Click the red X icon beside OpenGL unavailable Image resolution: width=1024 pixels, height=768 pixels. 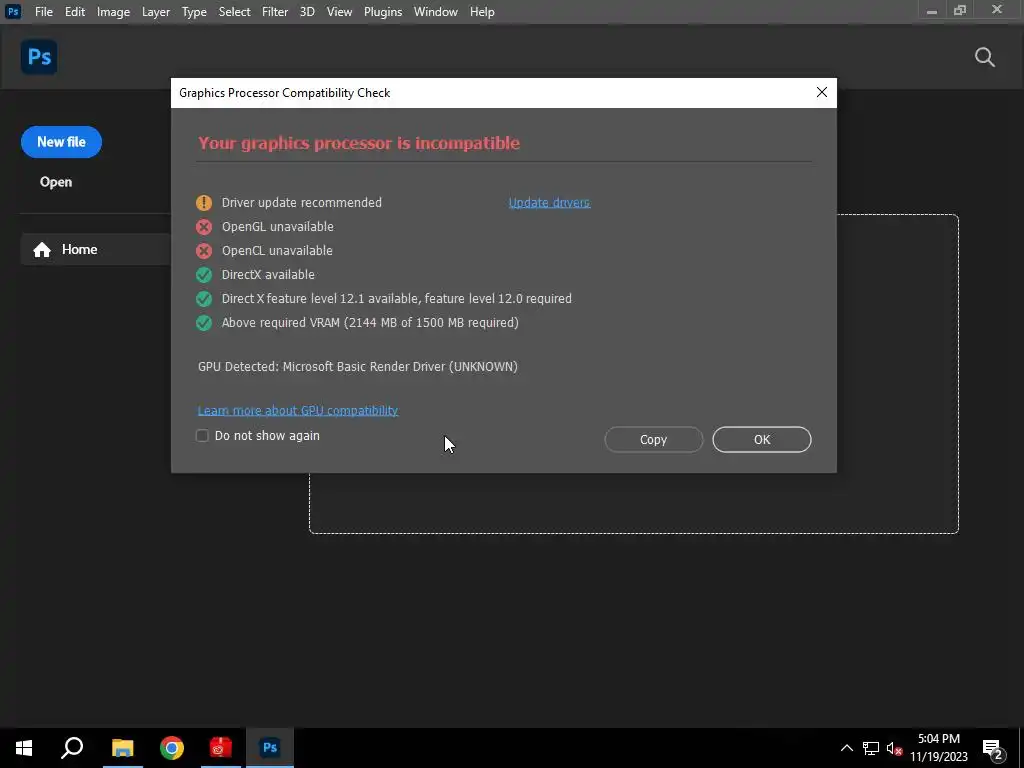click(204, 227)
